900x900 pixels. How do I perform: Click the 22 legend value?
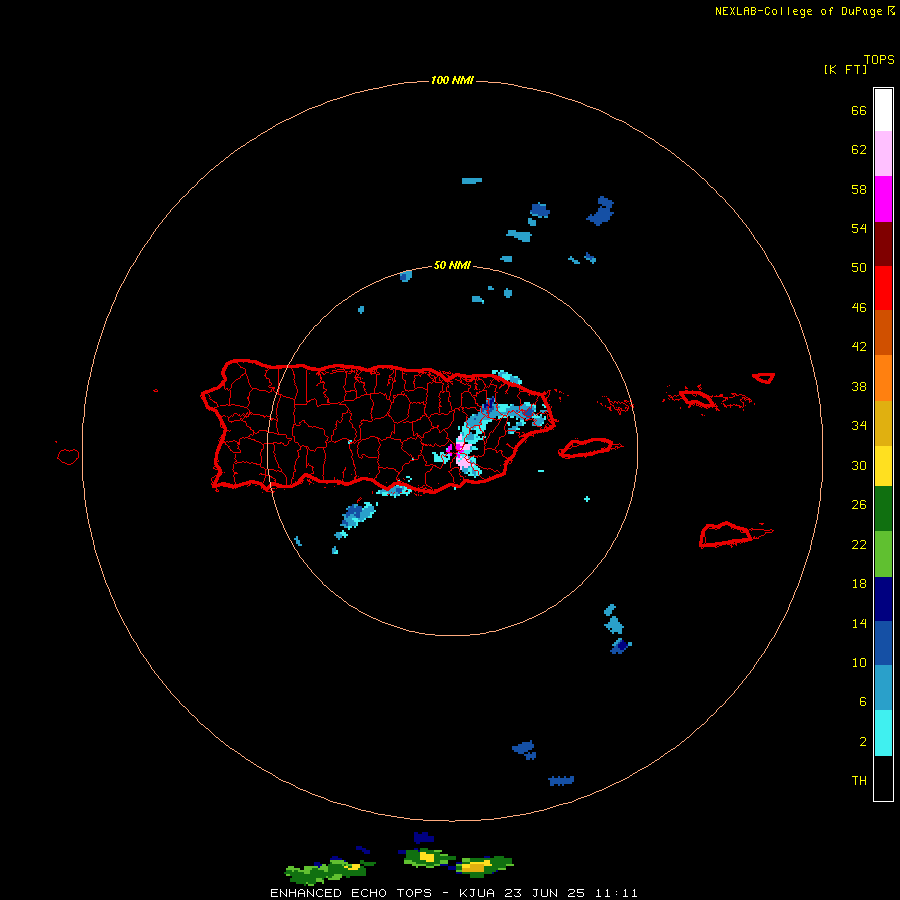[859, 545]
